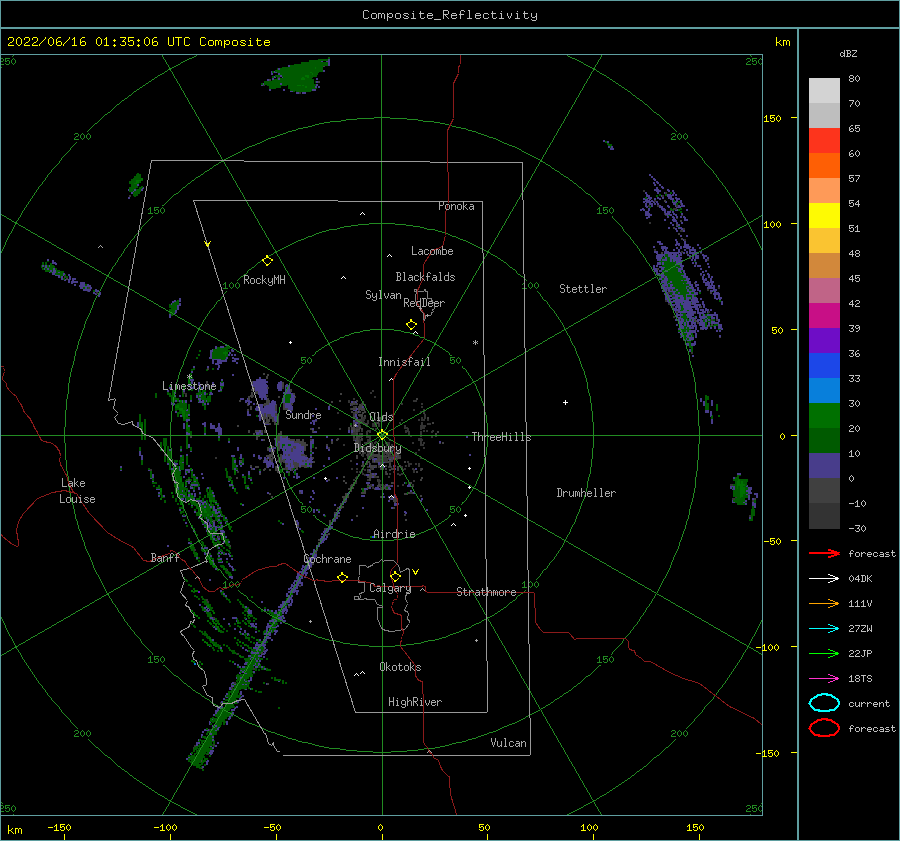The width and height of the screenshot is (900, 841).
Task: Click the dBZ legend heading
Action: click(848, 53)
